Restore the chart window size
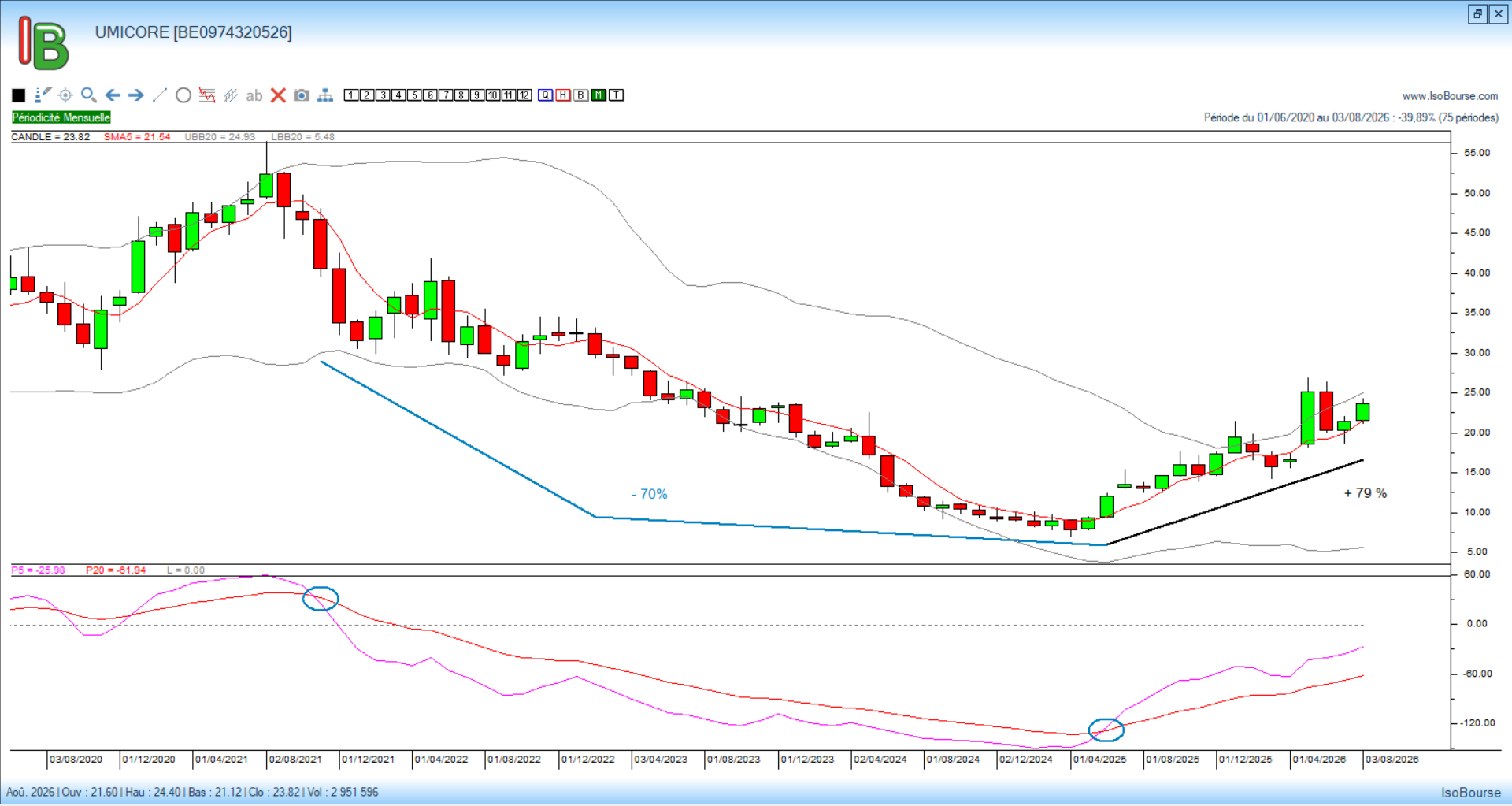Image resolution: width=1512 pixels, height=806 pixels. pyautogui.click(x=1477, y=14)
